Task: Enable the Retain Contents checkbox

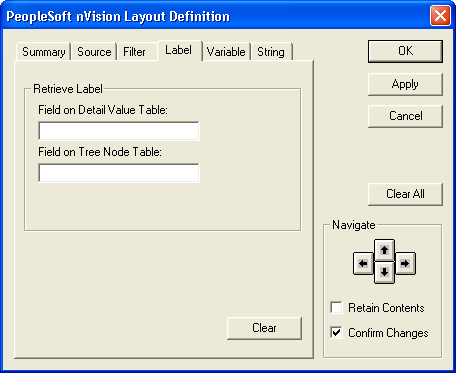Action: pyautogui.click(x=336, y=307)
